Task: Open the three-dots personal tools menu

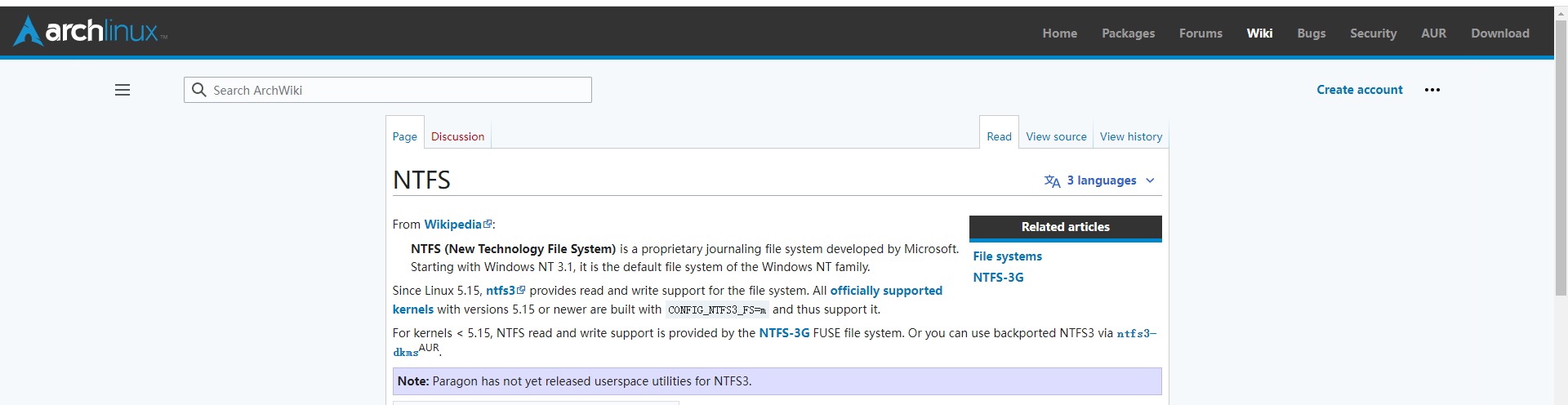Action: pos(1432,90)
